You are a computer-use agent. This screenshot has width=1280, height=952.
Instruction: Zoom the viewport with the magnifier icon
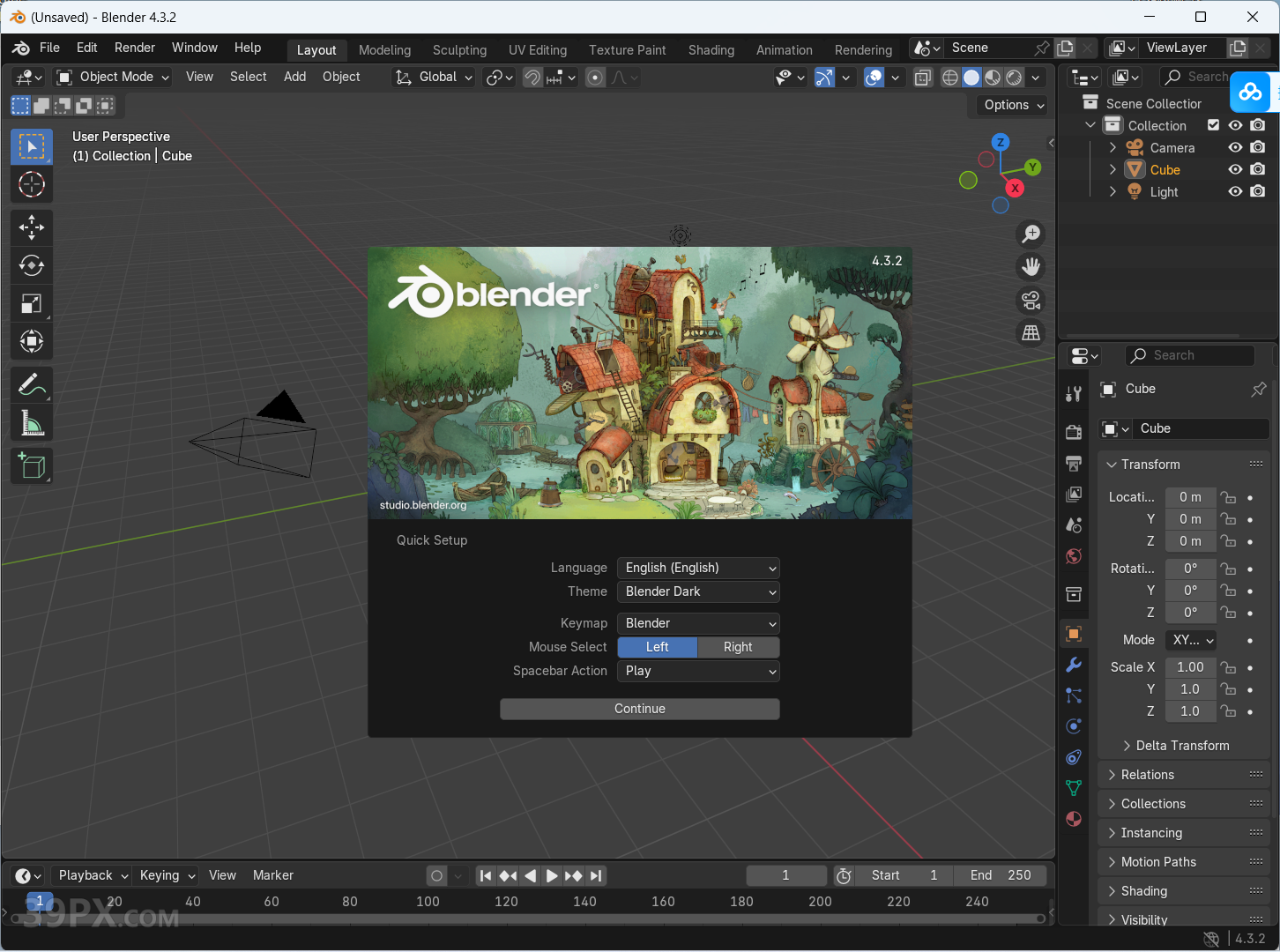[1031, 234]
